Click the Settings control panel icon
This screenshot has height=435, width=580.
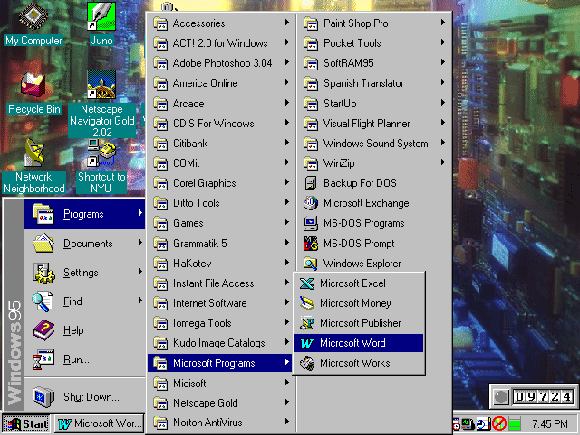pos(43,273)
